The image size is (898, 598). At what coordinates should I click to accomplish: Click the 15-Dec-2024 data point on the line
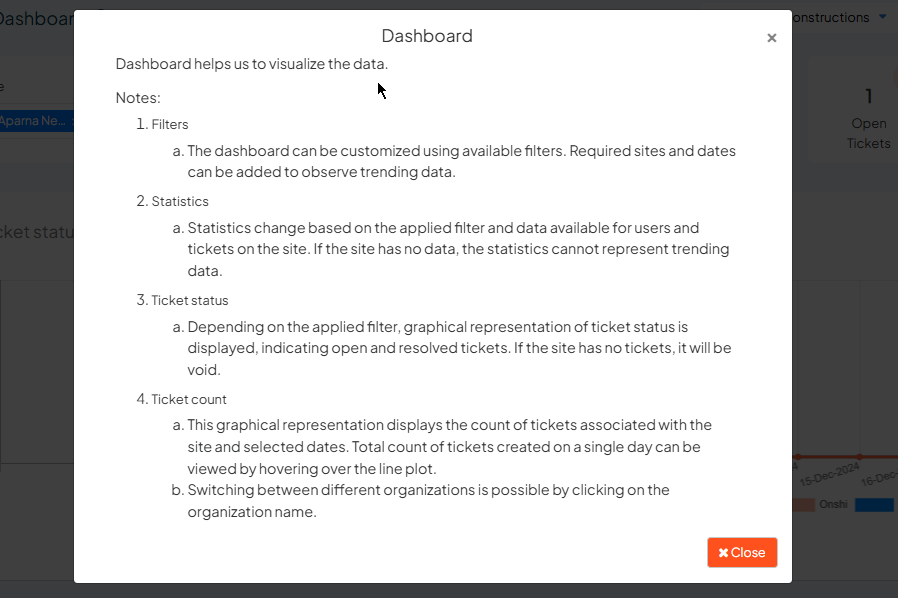tap(859, 456)
